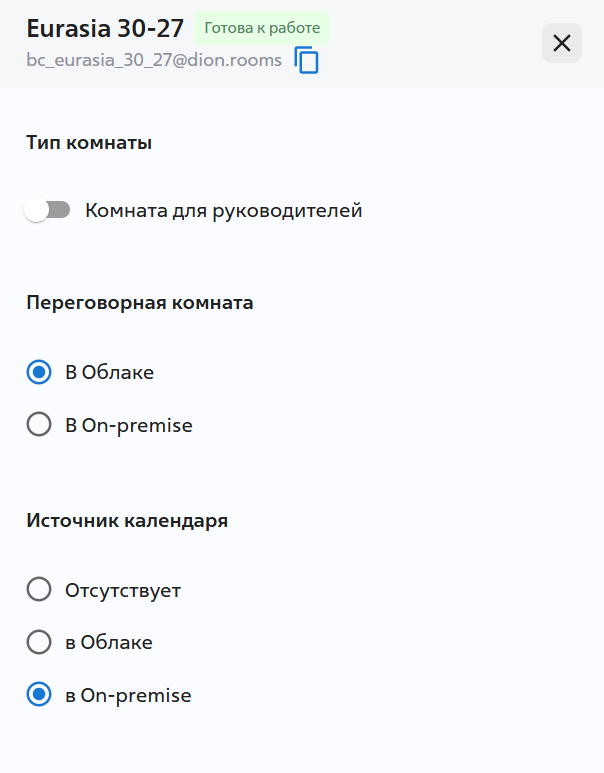Pick 'в Облаке' radio under Источник календаря
The image size is (604, 773).
pyautogui.click(x=39, y=642)
